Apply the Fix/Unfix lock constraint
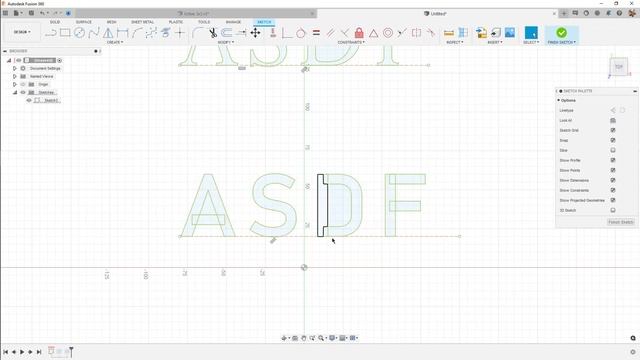 pos(359,33)
